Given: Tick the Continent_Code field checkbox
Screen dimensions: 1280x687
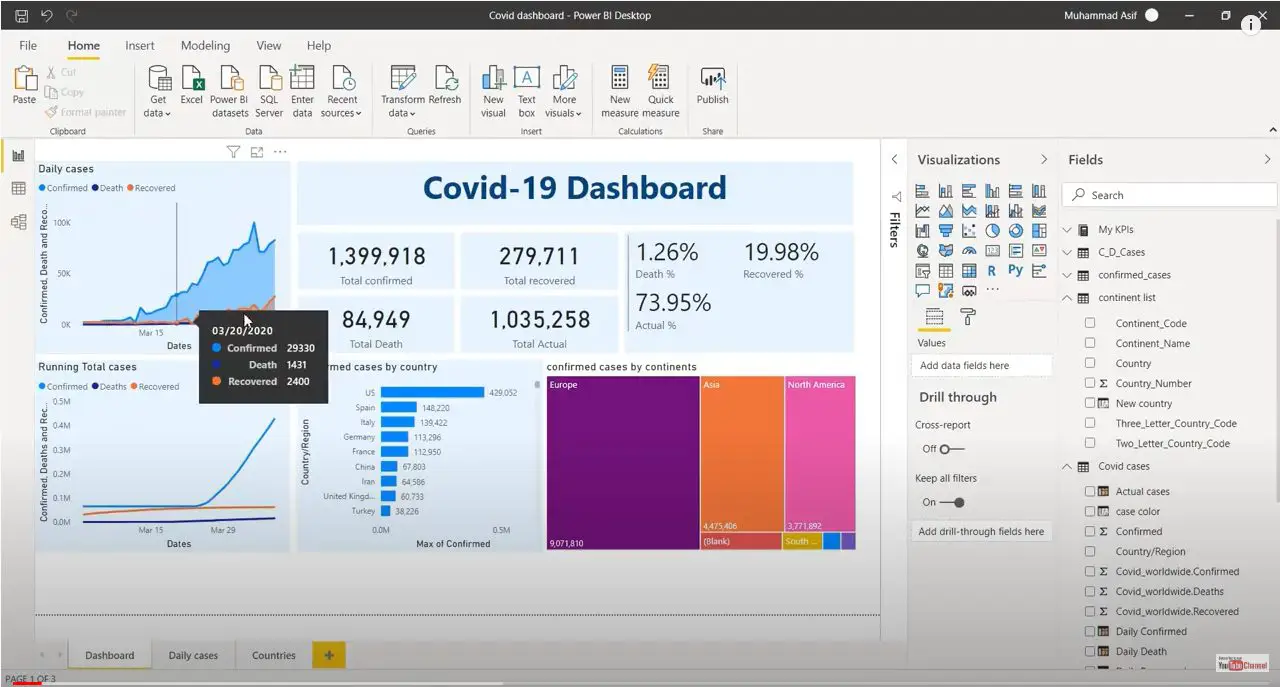Looking at the screenshot, I should [1090, 323].
